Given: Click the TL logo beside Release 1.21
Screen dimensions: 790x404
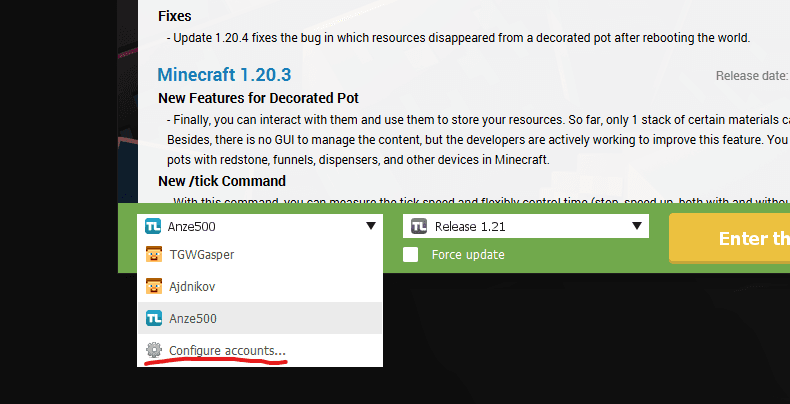Looking at the screenshot, I should tap(420, 226).
